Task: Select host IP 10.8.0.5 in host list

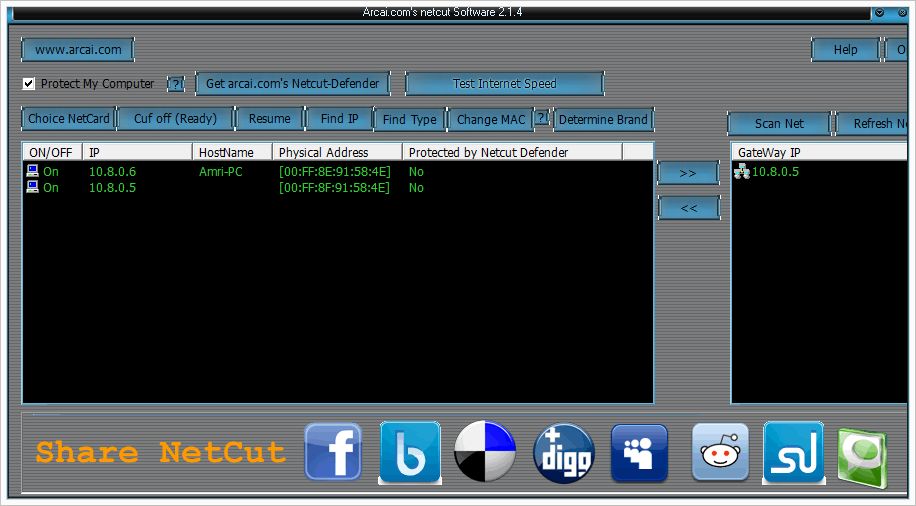Action: click(x=112, y=187)
